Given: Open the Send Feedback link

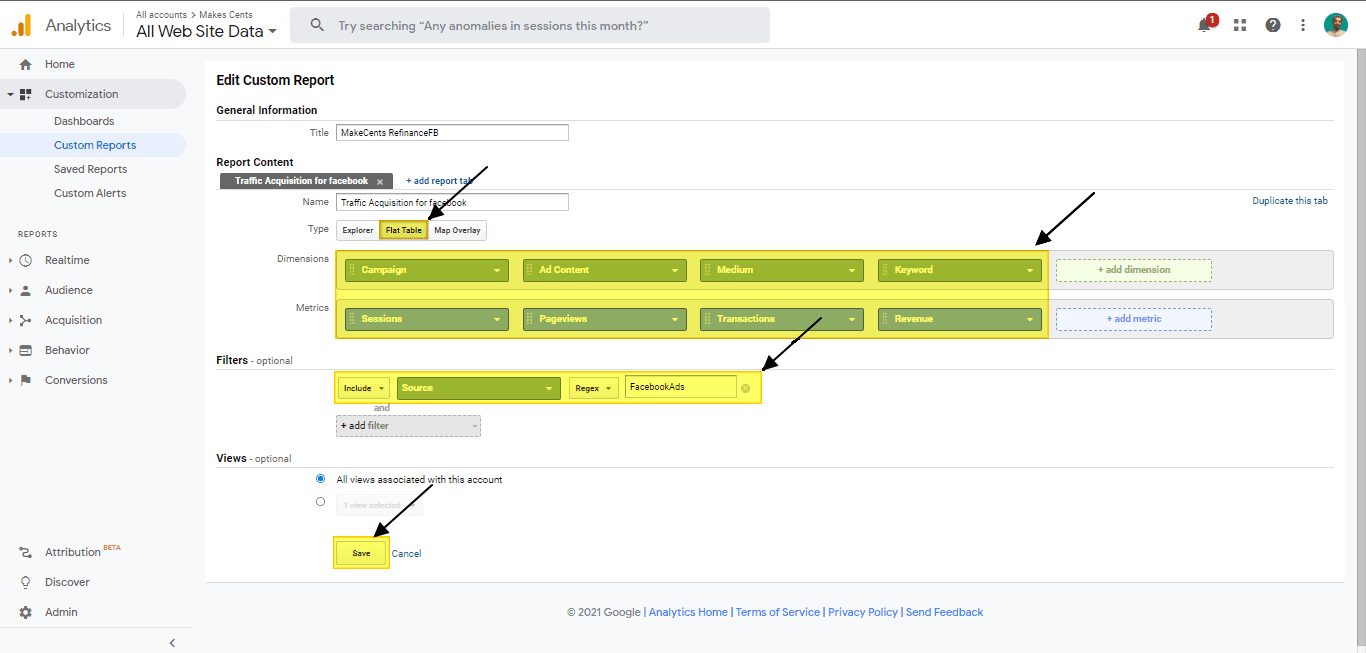Looking at the screenshot, I should tap(944, 612).
